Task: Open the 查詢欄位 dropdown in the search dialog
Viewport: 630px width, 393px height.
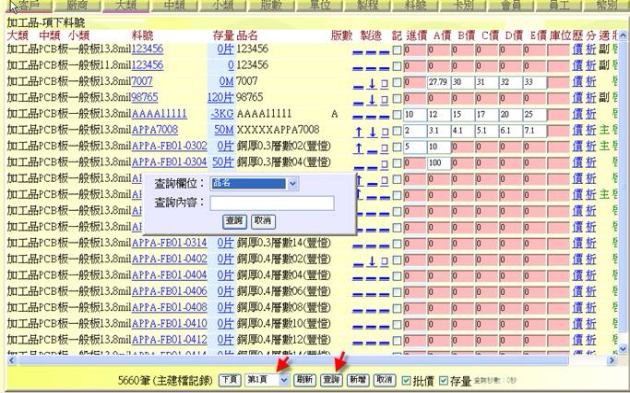Action: [292, 184]
